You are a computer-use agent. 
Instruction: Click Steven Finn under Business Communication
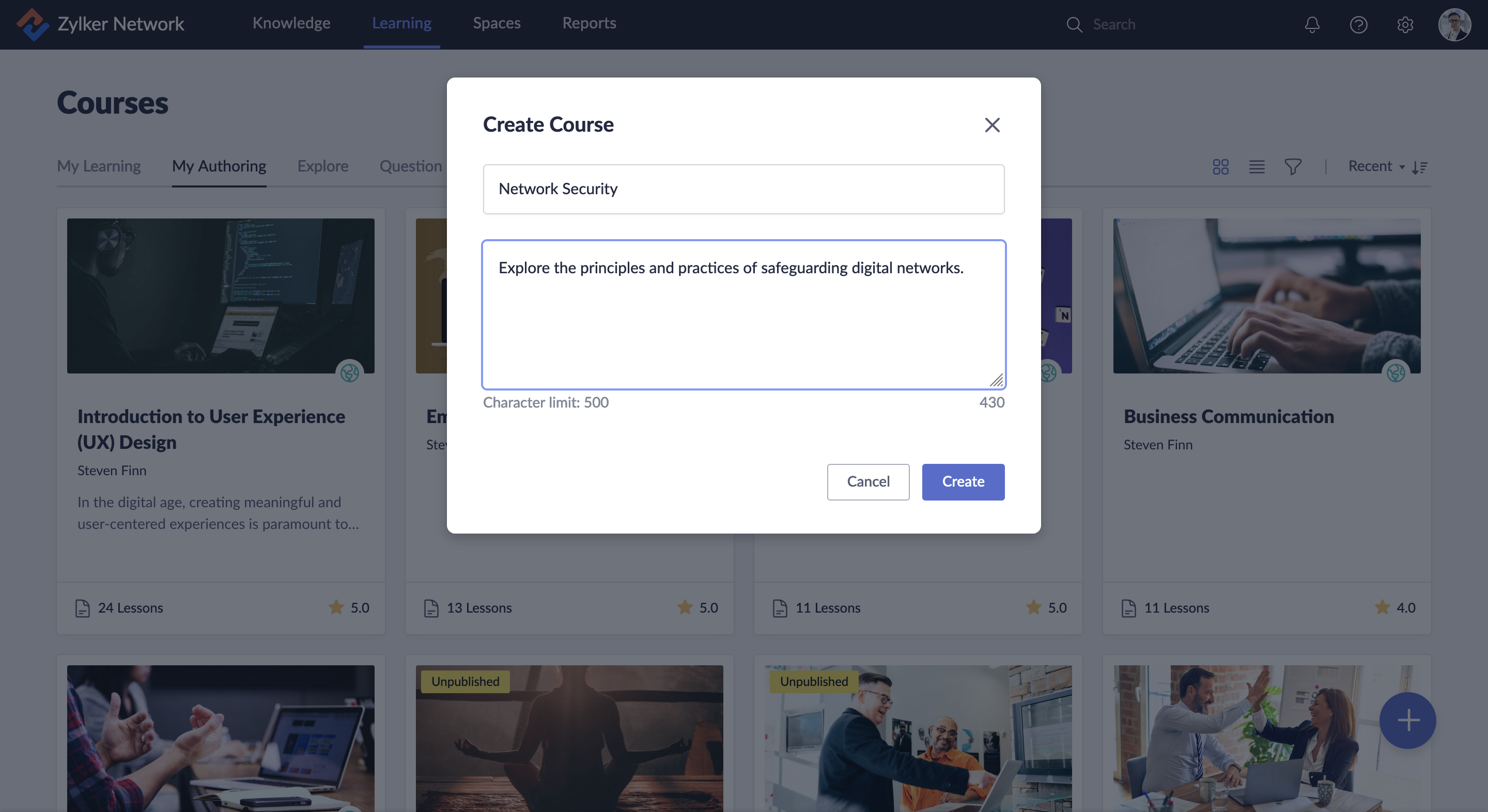pos(1157,445)
